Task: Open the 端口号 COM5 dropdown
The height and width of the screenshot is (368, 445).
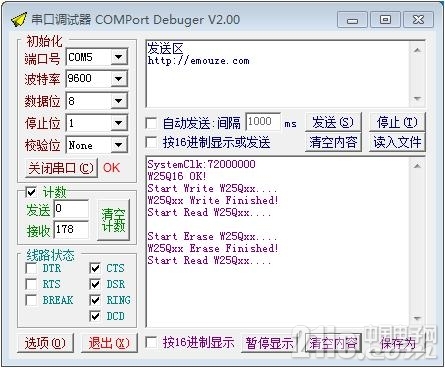Action: [119, 57]
